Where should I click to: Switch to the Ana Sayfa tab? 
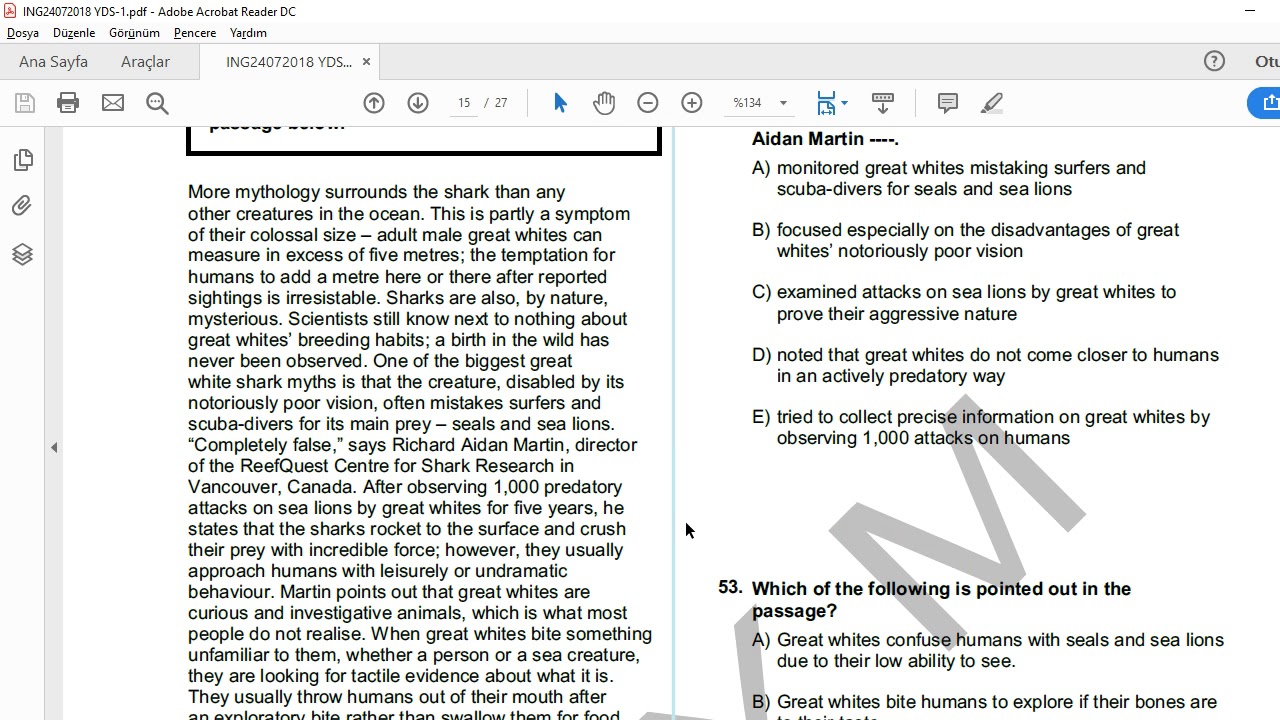(x=53, y=62)
